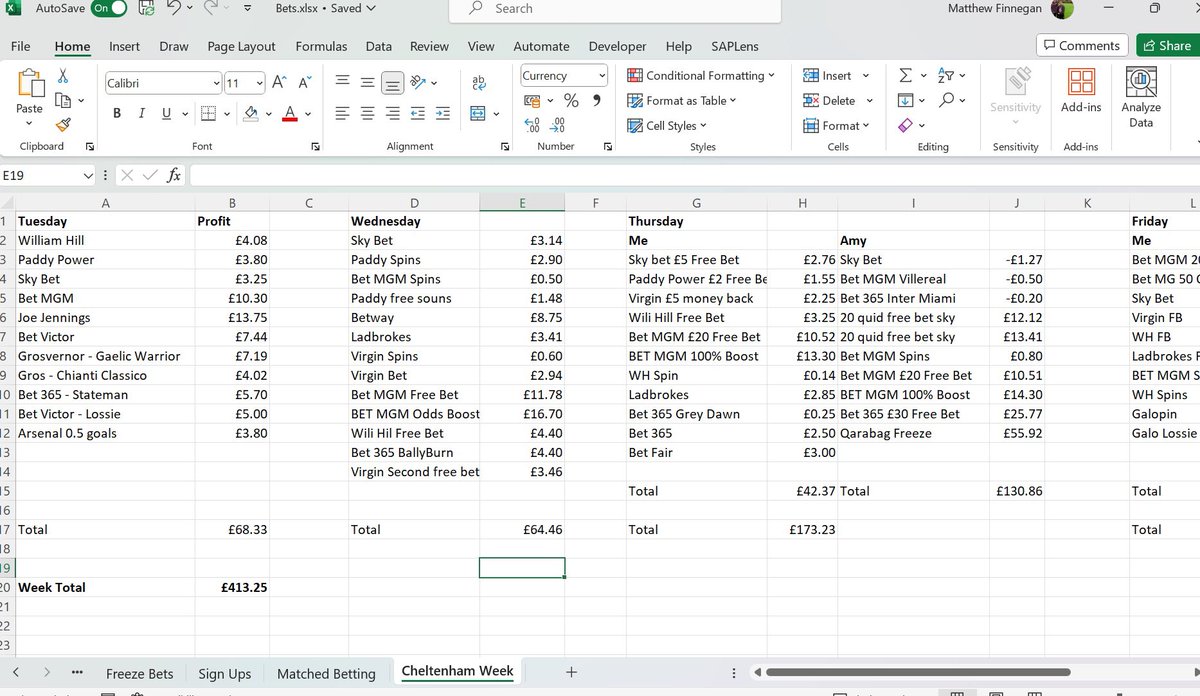Click the Cut scissors icon
The height and width of the screenshot is (696, 1200).
tap(63, 76)
